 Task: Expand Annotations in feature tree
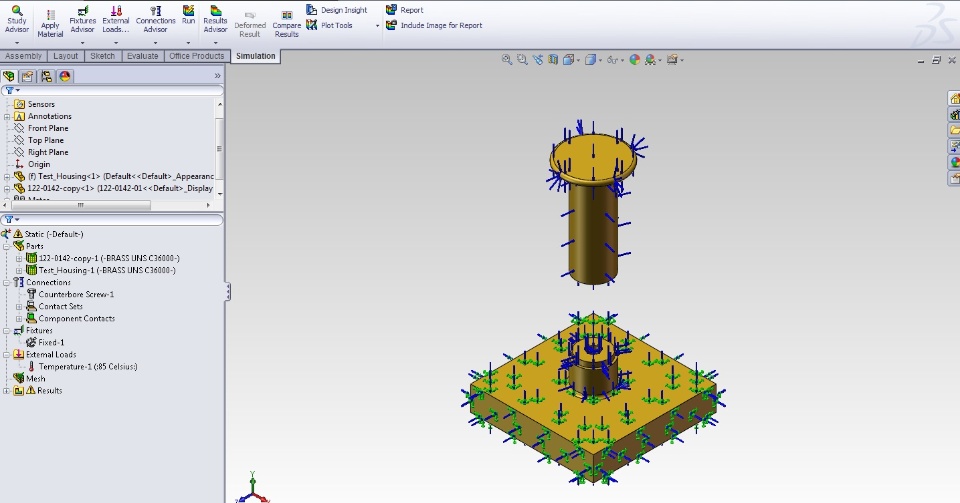[x=7, y=116]
